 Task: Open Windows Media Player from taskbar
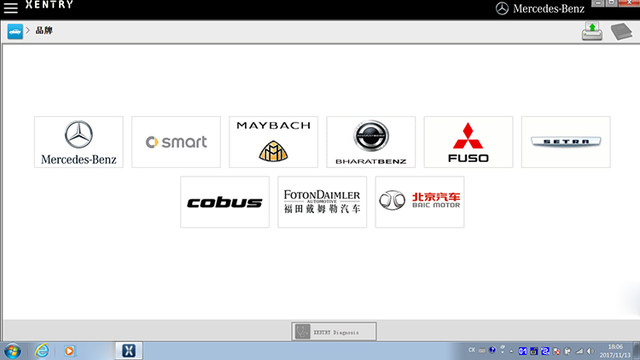click(69, 351)
